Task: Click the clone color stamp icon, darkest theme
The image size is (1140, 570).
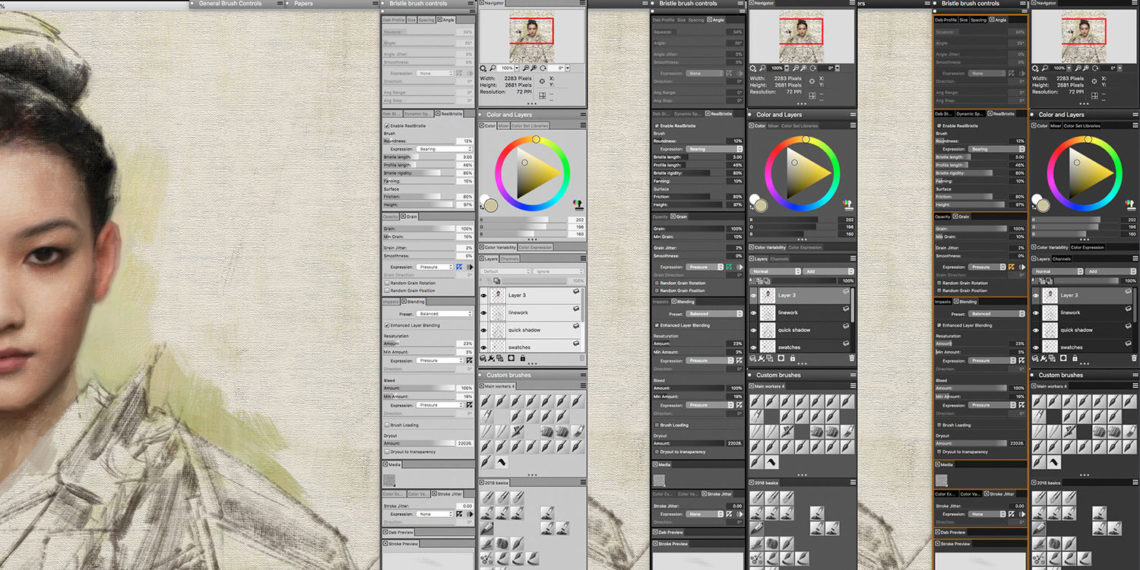Action: tap(1130, 204)
